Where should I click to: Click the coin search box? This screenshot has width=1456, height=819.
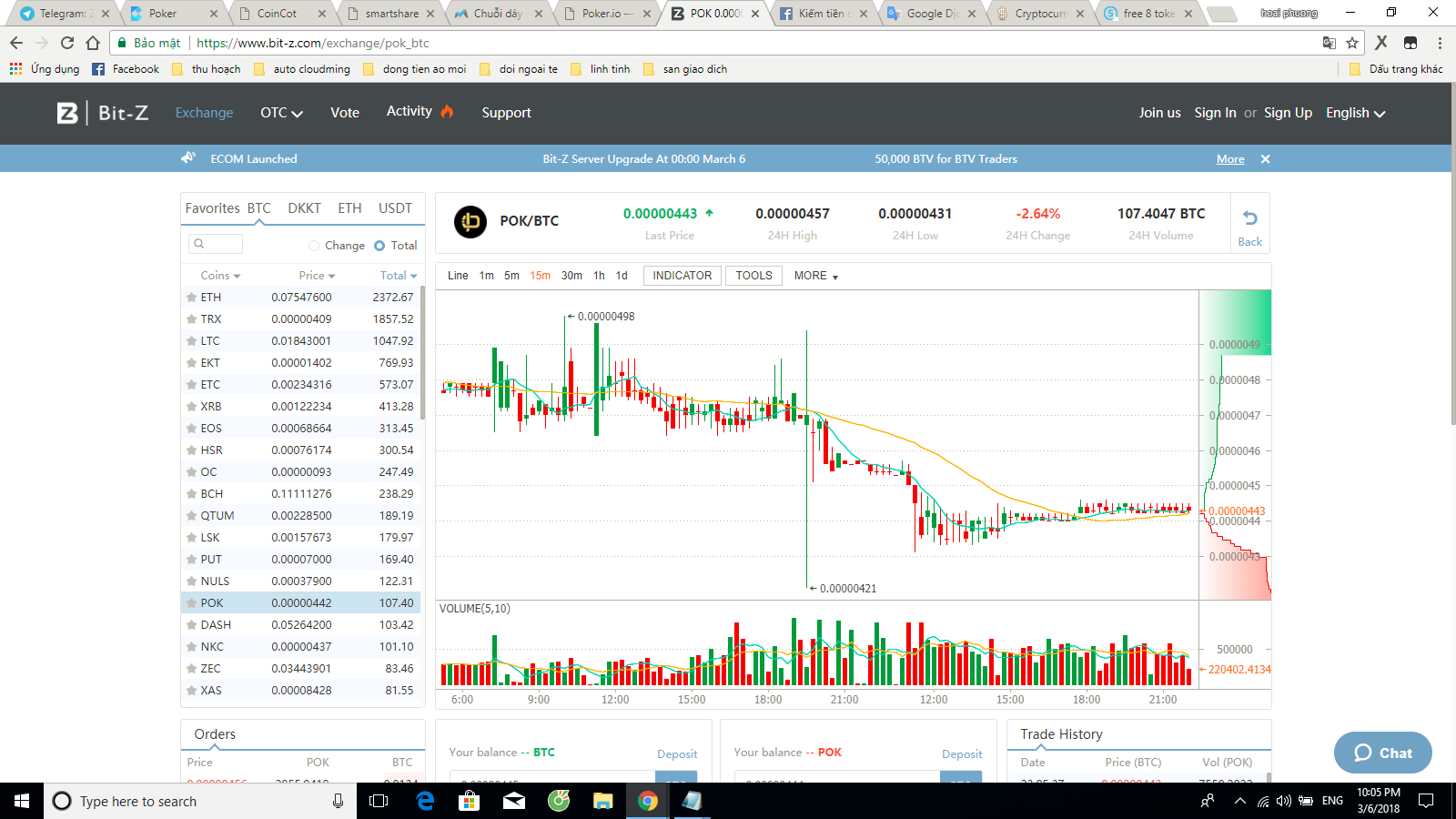pos(216,244)
